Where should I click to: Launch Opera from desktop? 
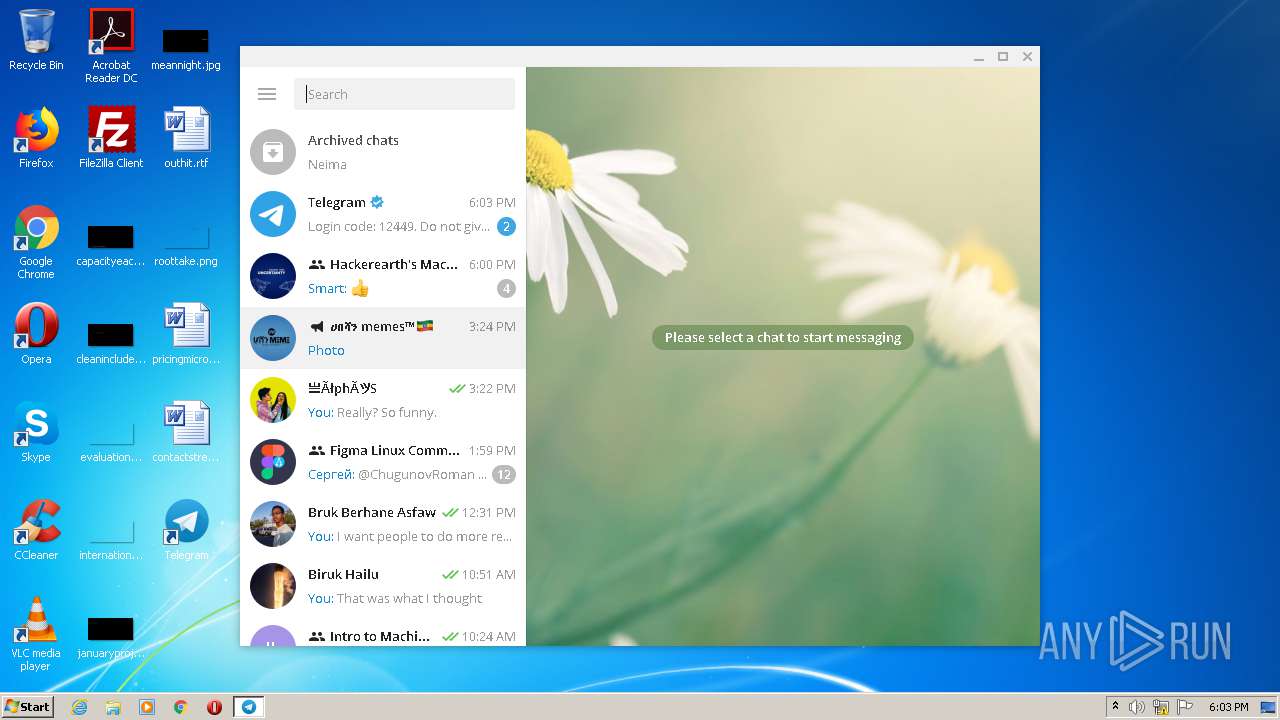point(36,334)
